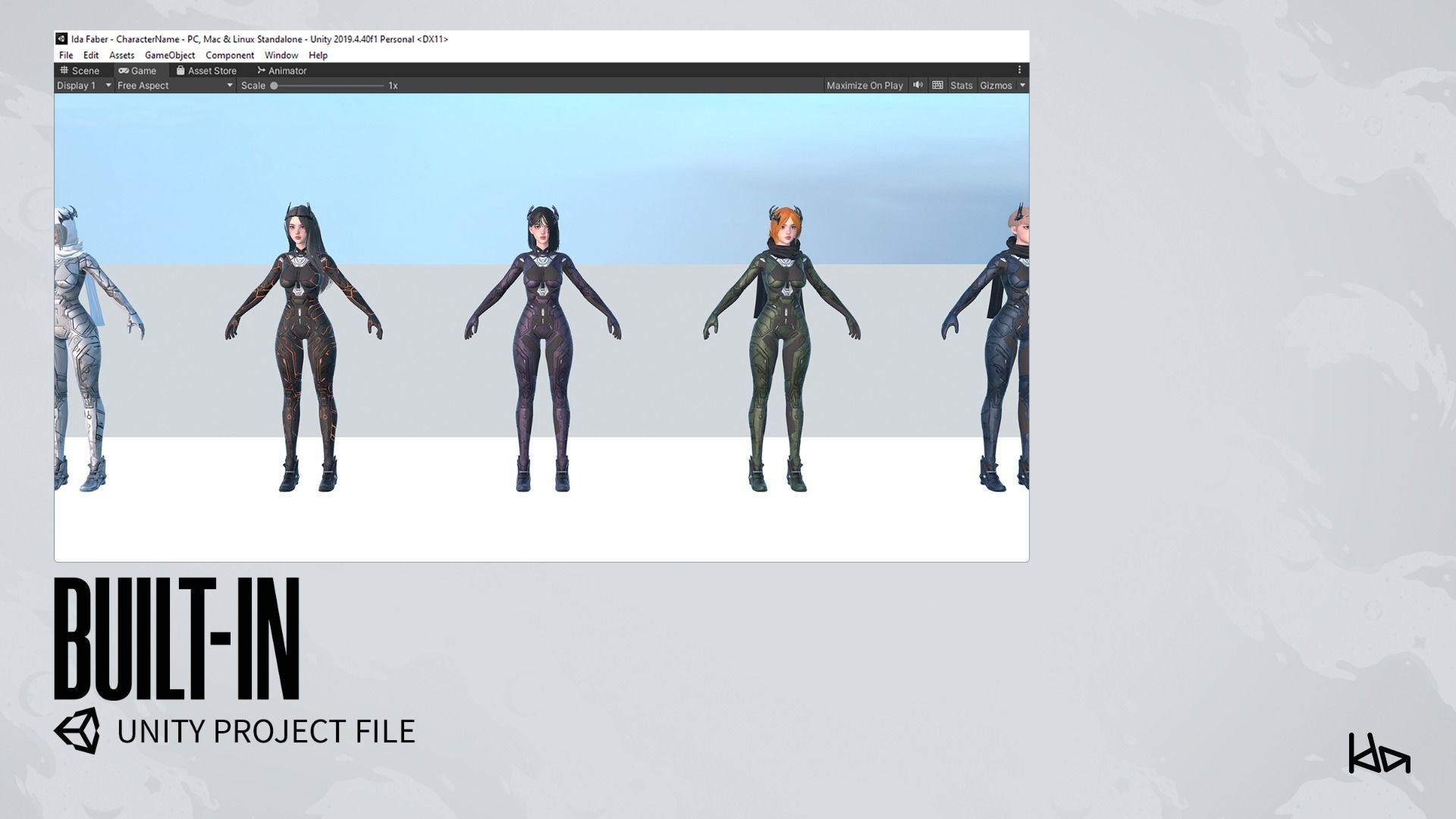Expand the Free Aspect dropdown

[174, 86]
